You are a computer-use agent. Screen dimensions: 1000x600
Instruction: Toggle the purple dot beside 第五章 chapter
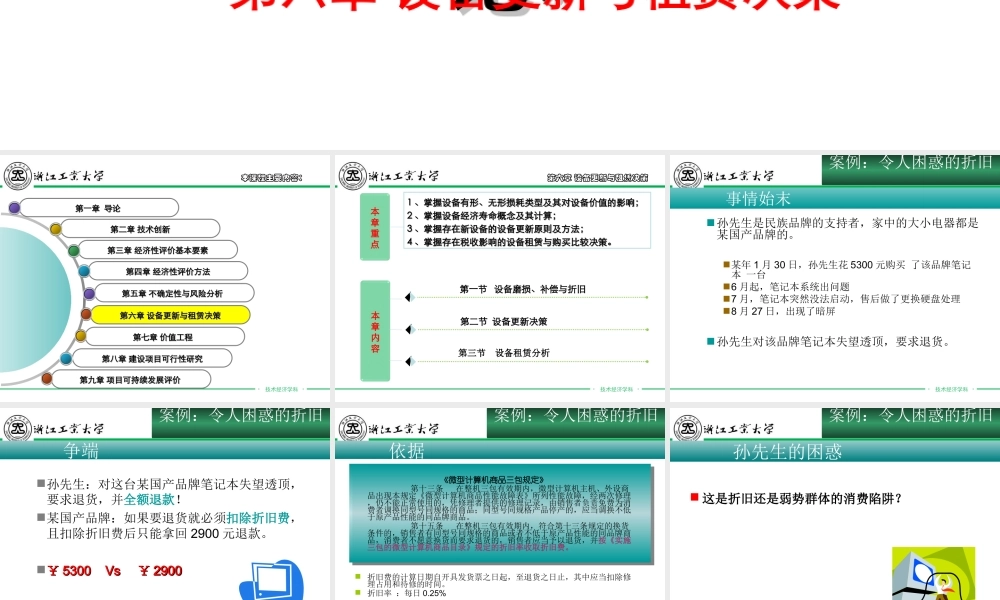89,292
